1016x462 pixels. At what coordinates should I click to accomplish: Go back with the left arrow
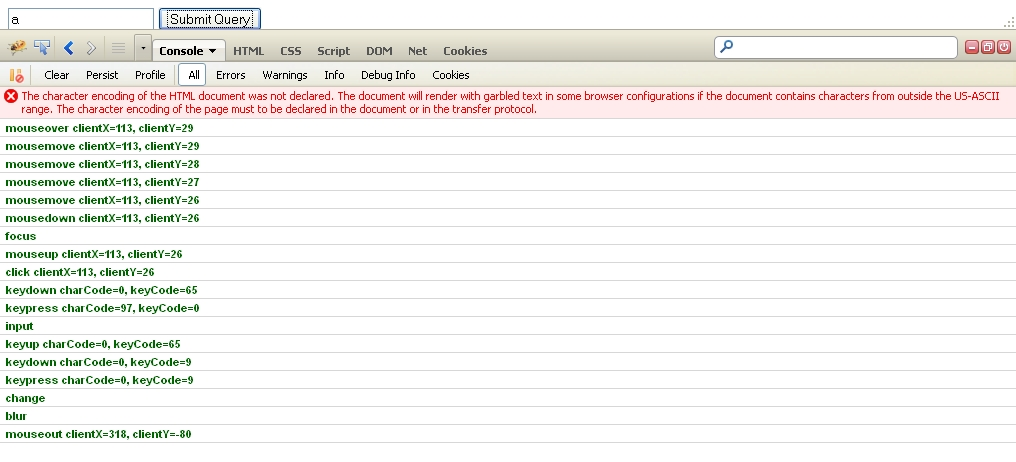pos(69,48)
